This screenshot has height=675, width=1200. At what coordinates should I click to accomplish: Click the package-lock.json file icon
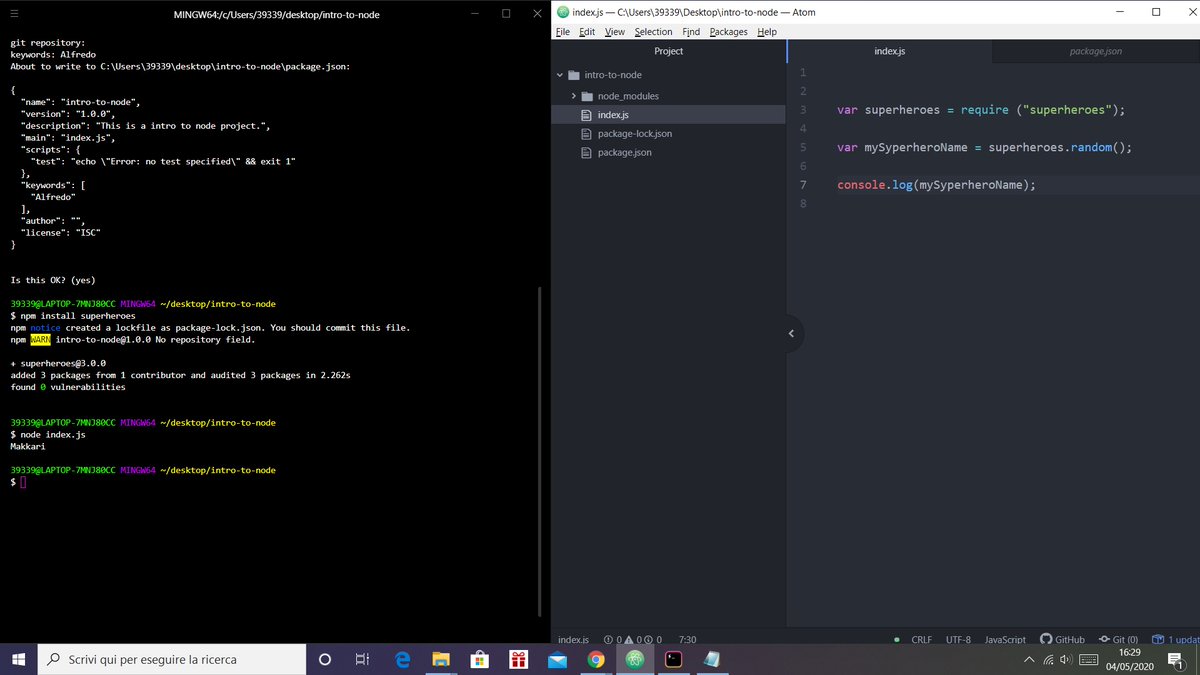tap(588, 134)
